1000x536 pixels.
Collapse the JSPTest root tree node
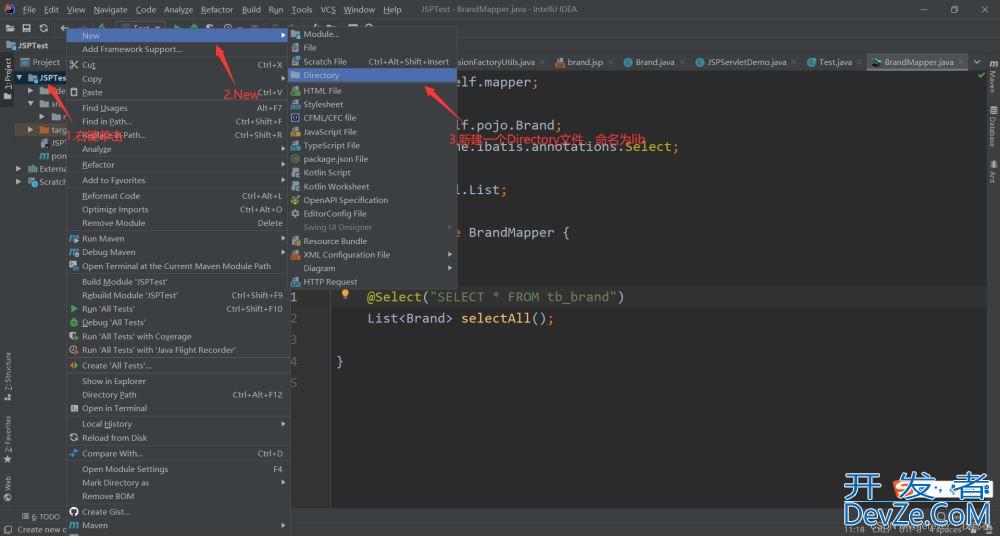19,77
